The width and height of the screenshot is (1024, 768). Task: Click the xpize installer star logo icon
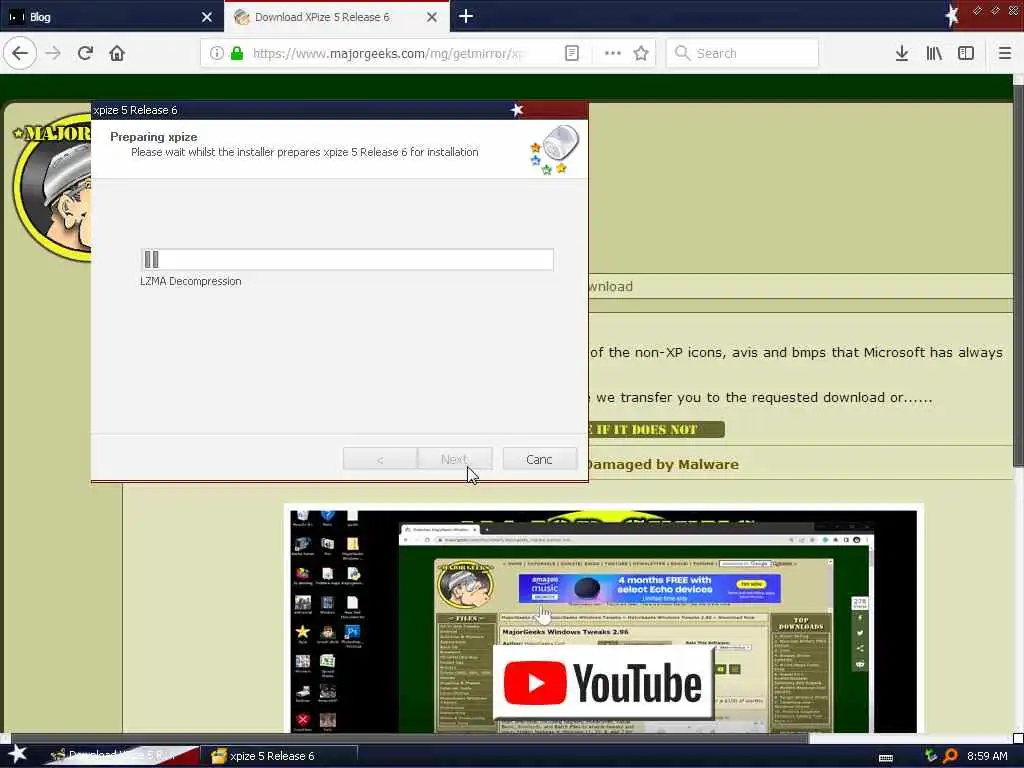554,149
